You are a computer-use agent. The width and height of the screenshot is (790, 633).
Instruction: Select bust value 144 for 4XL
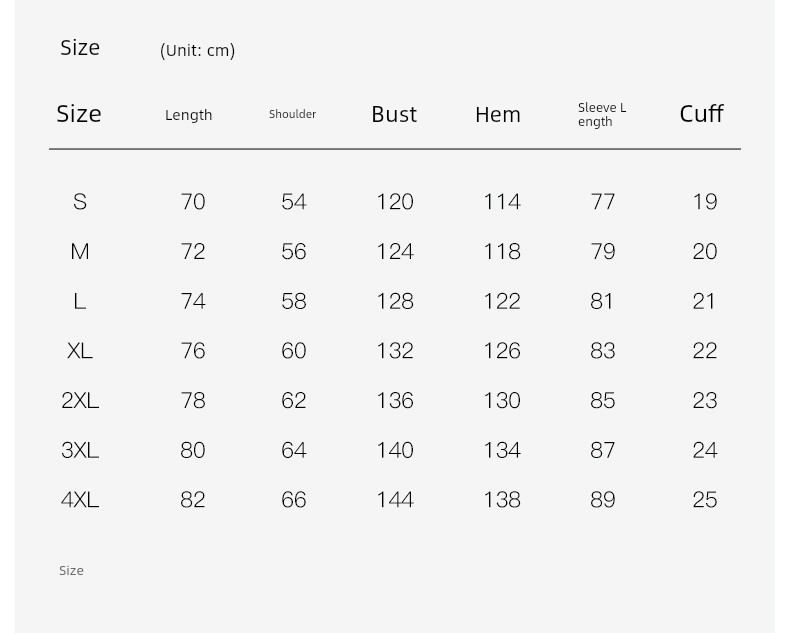(395, 500)
